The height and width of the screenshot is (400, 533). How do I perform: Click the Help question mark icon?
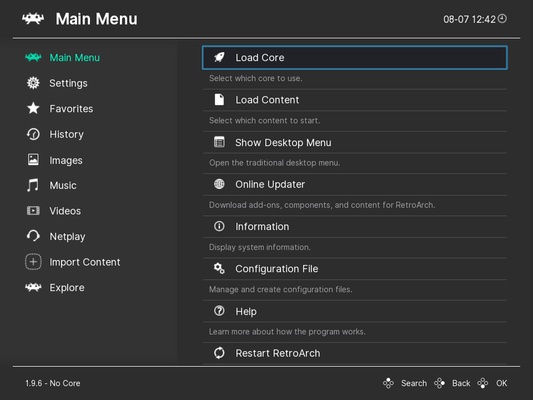pyautogui.click(x=219, y=311)
